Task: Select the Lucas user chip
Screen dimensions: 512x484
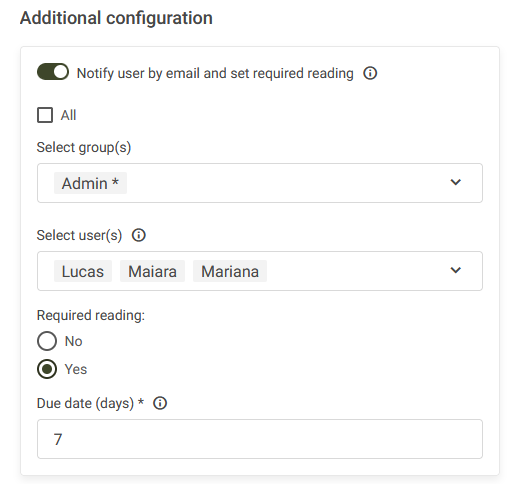Action: pos(83,271)
